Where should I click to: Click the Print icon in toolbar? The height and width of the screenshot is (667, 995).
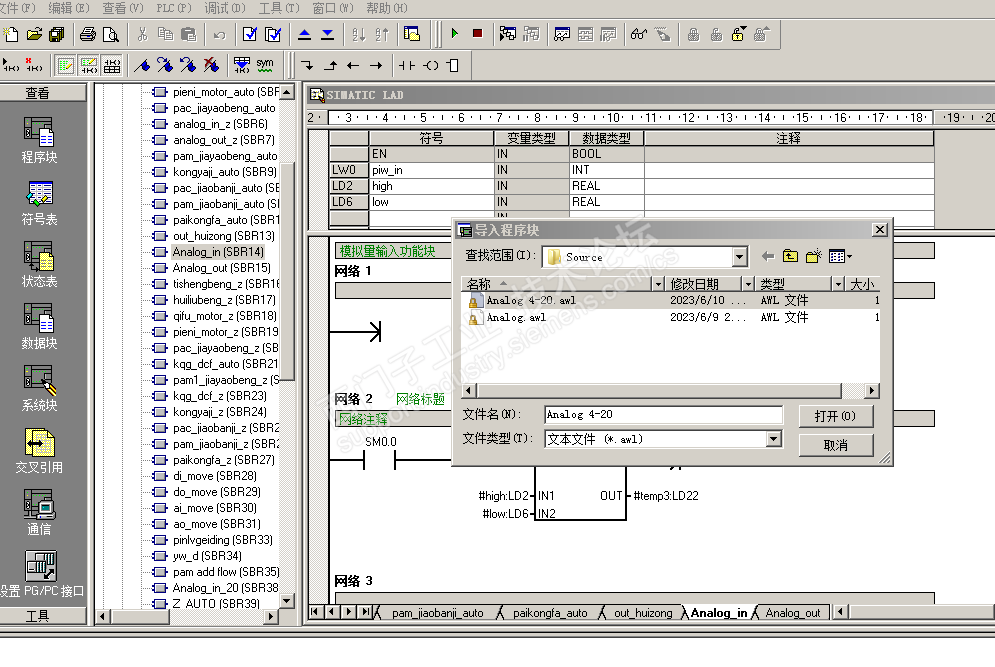[x=88, y=34]
